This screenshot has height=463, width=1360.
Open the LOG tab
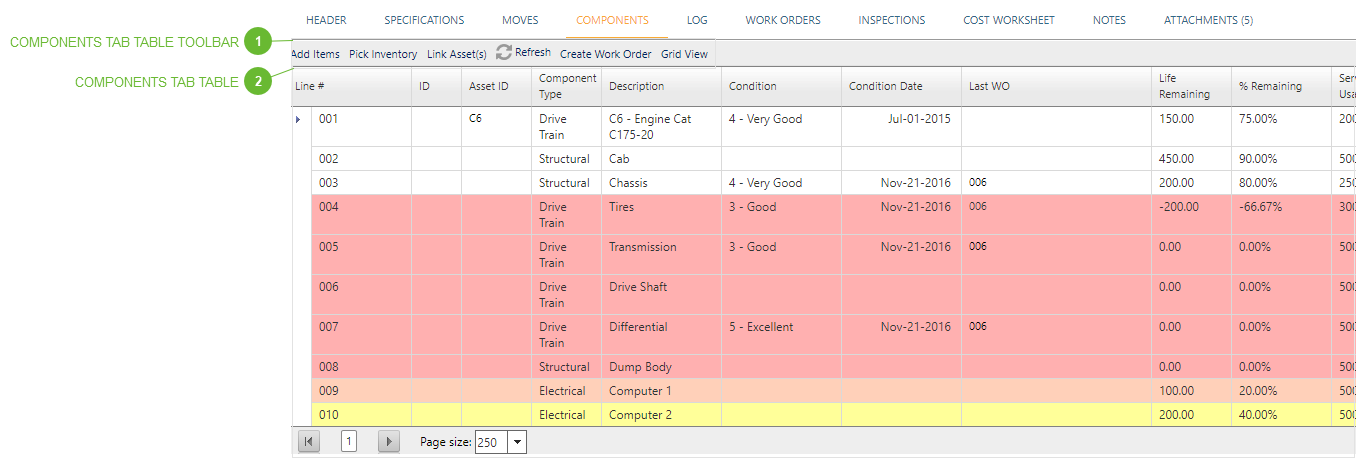pyautogui.click(x=697, y=20)
